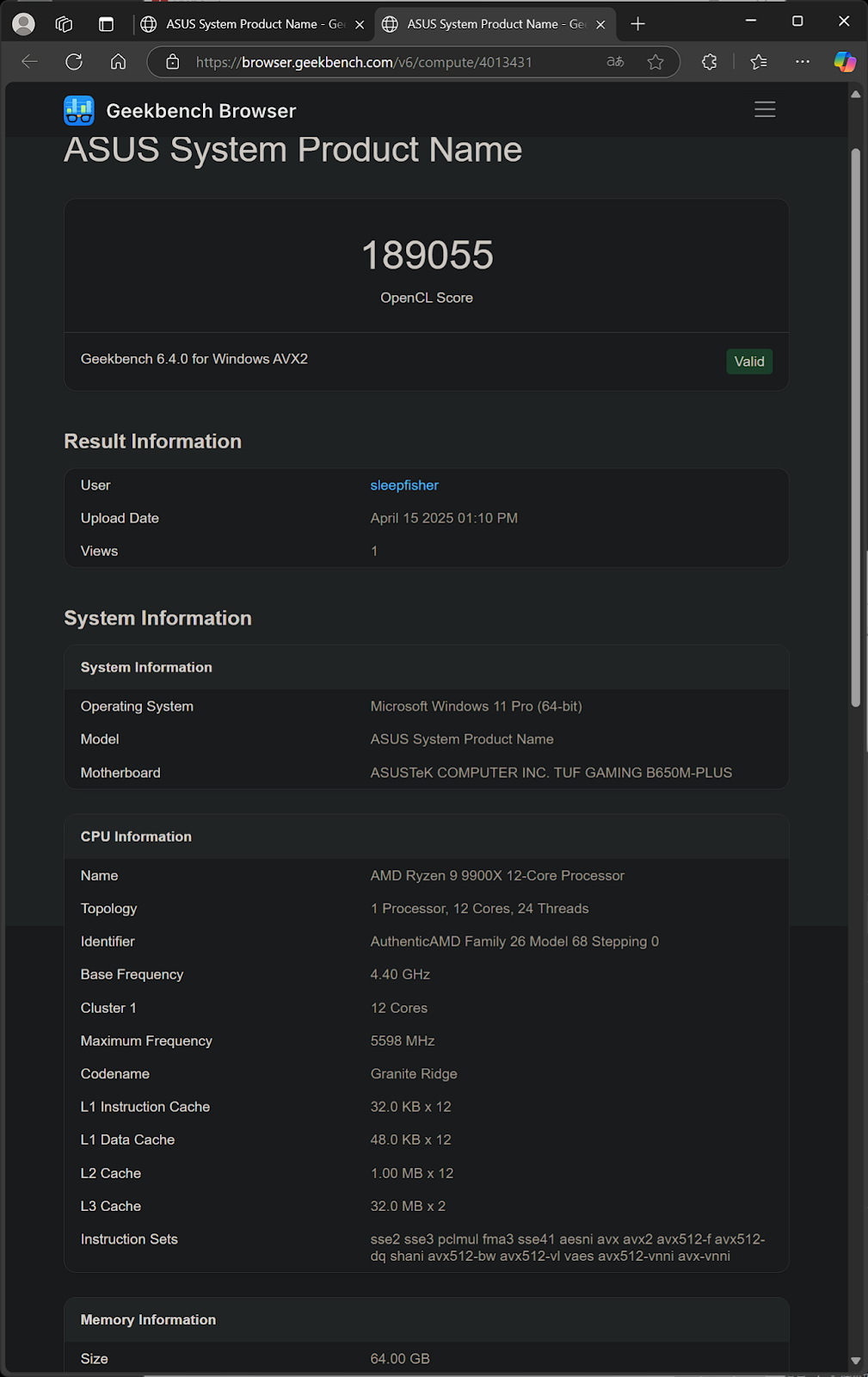This screenshot has height=1377, width=868.
Task: Click the 5598 MHz maximum frequency value
Action: coord(403,1041)
